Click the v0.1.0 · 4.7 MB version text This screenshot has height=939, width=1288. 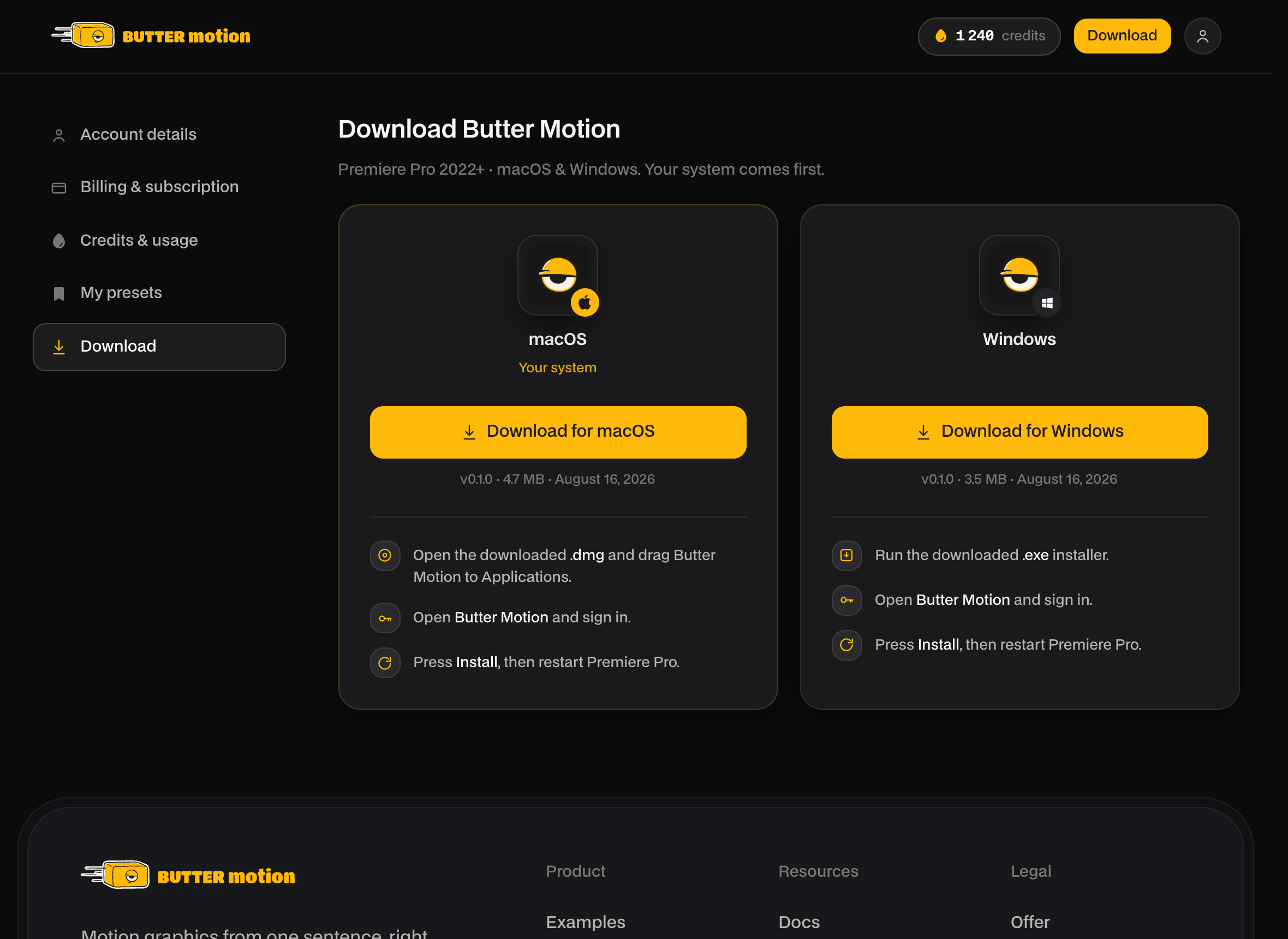[557, 479]
